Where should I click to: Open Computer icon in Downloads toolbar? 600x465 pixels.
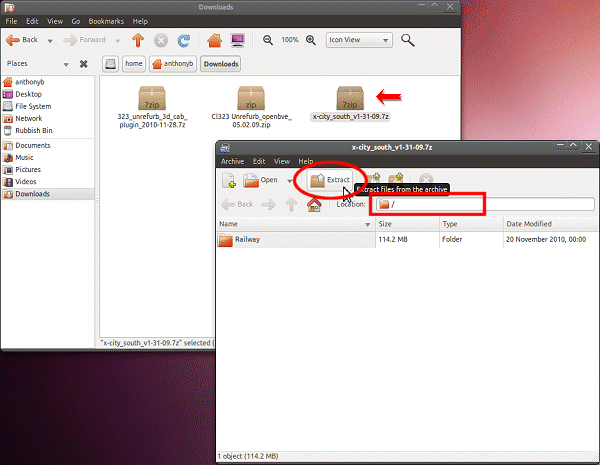click(x=238, y=40)
